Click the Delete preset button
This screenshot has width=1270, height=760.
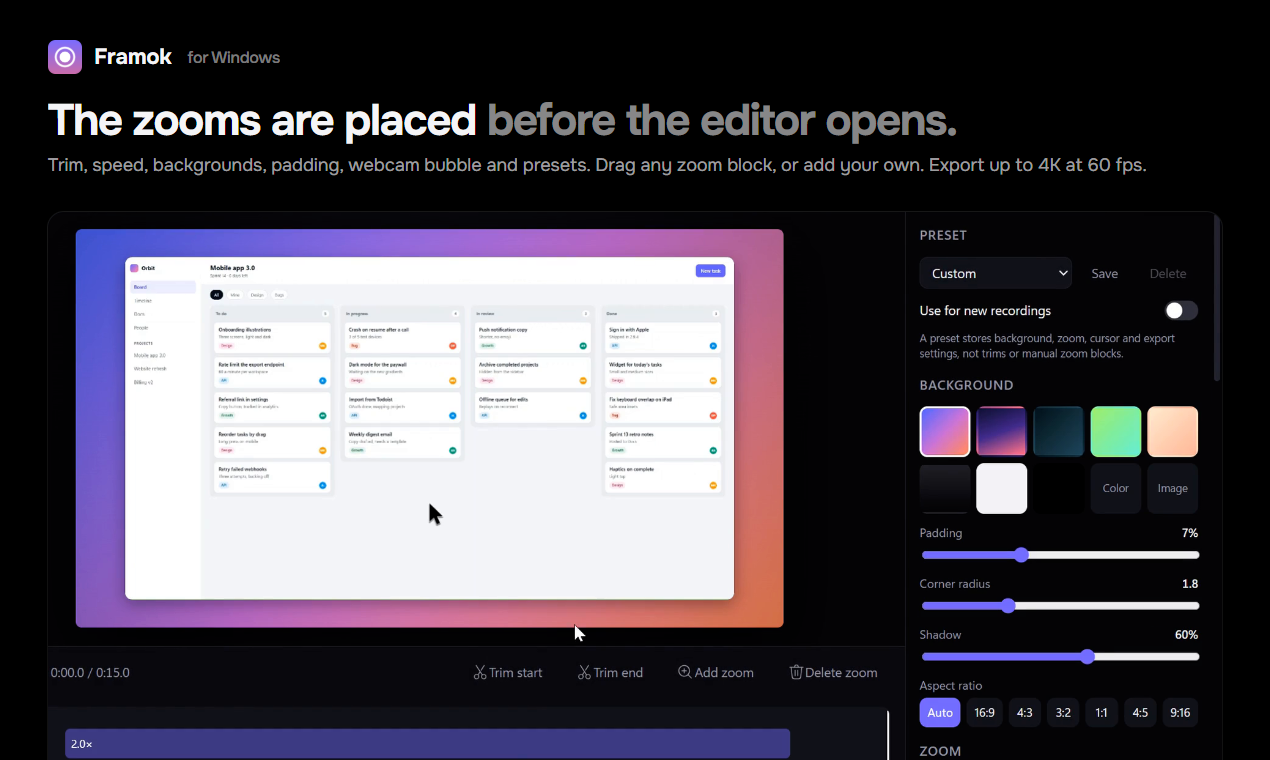tap(1168, 273)
